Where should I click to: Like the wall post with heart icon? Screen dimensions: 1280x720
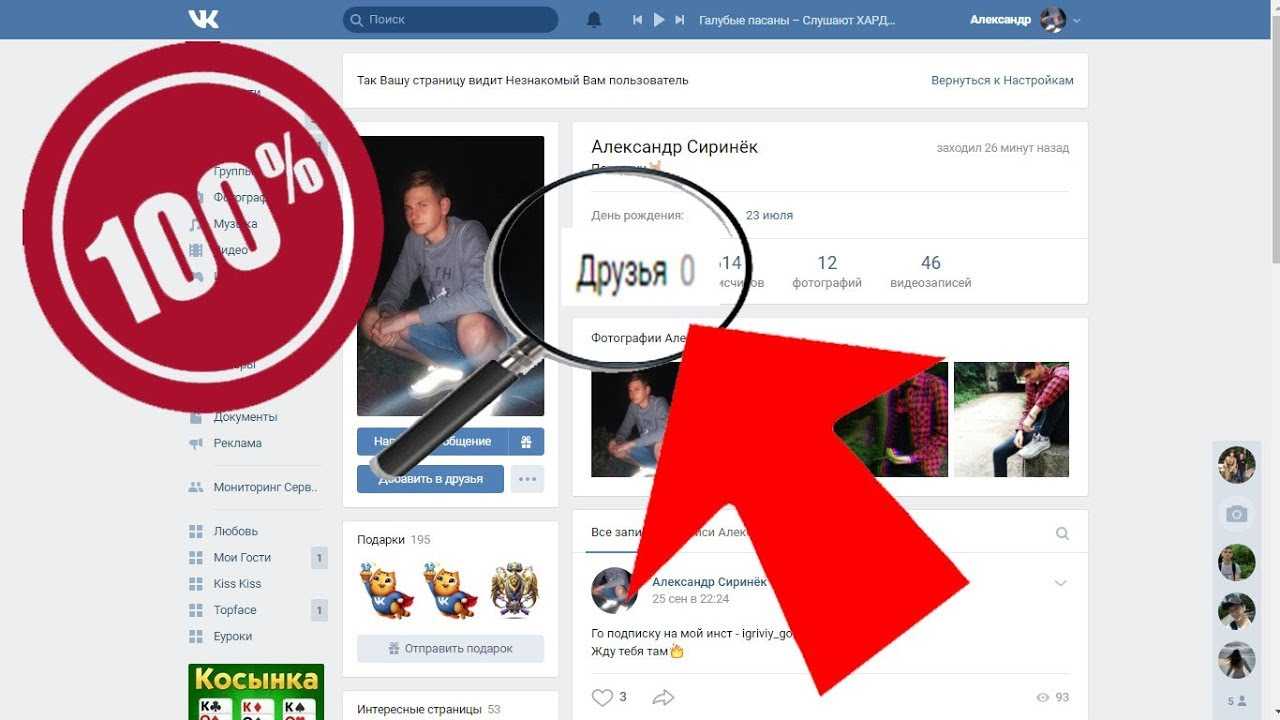click(x=602, y=697)
